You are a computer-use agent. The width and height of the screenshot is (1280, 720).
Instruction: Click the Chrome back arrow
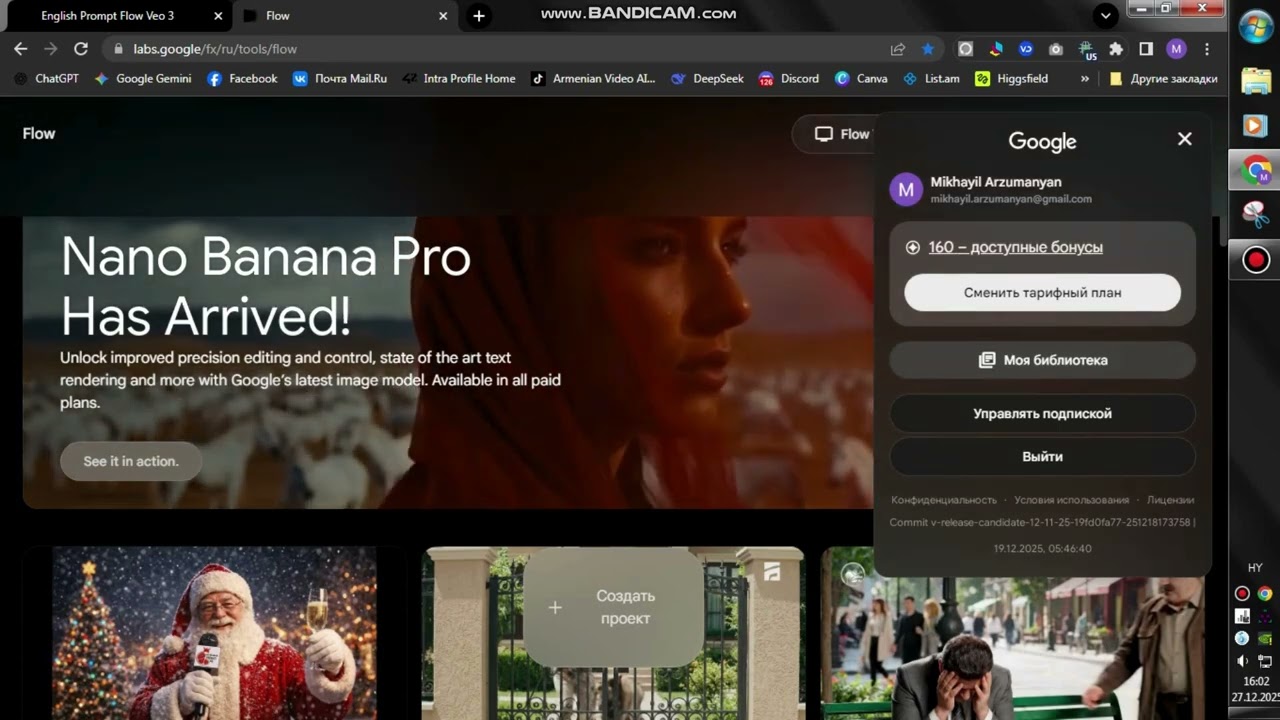pos(20,49)
